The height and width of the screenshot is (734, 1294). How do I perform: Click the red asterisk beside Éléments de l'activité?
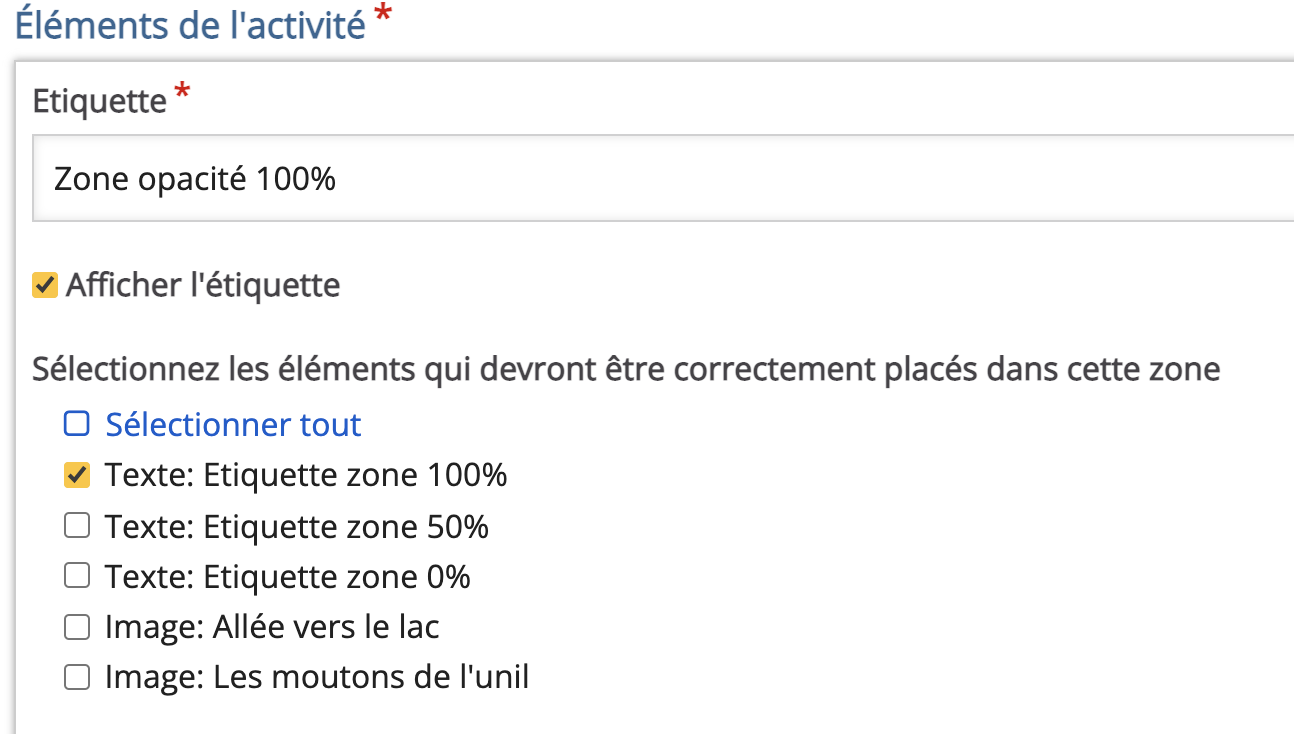click(x=382, y=14)
